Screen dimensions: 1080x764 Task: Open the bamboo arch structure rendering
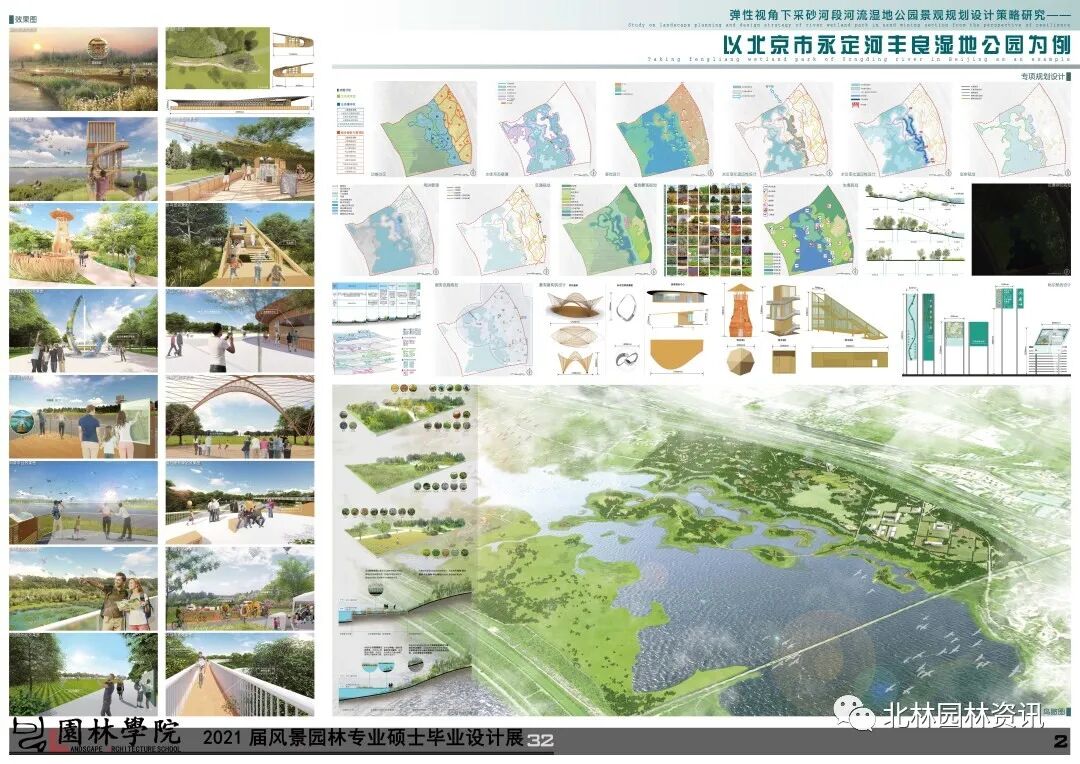240,417
